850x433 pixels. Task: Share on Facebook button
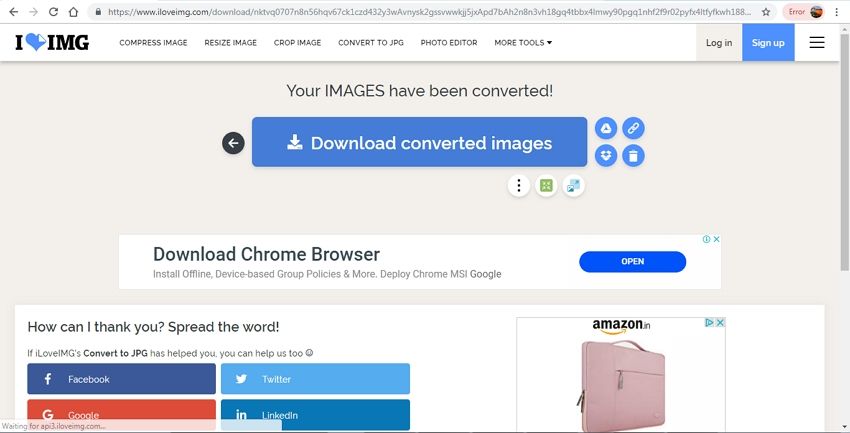click(x=121, y=379)
